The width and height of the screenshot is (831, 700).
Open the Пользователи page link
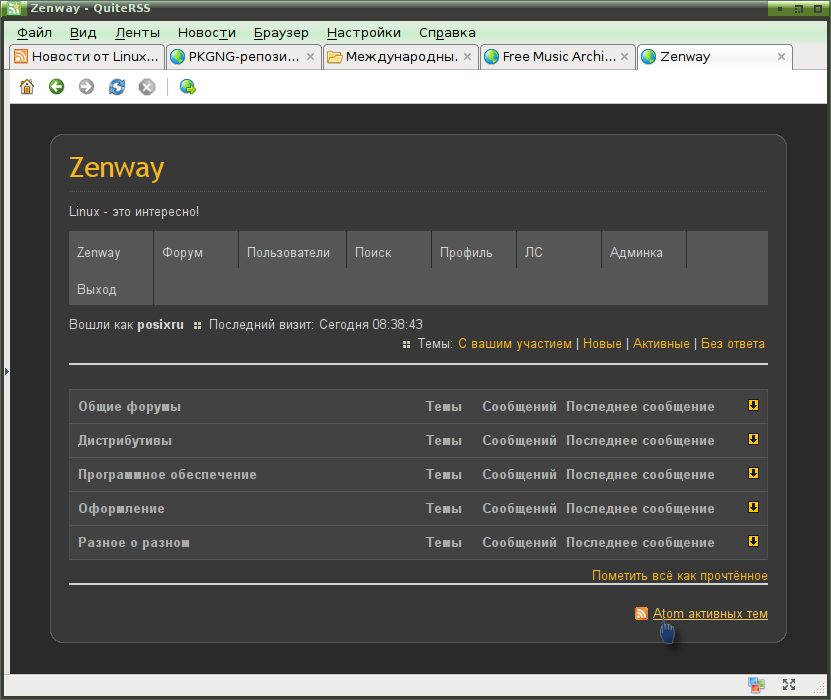coord(288,253)
